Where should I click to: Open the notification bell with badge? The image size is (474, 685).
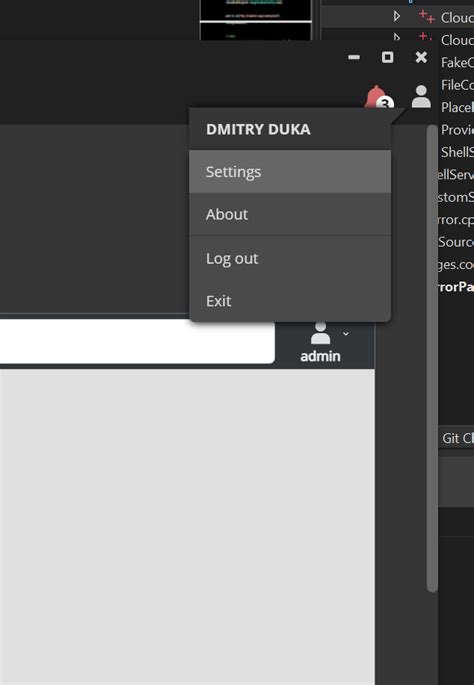(379, 97)
